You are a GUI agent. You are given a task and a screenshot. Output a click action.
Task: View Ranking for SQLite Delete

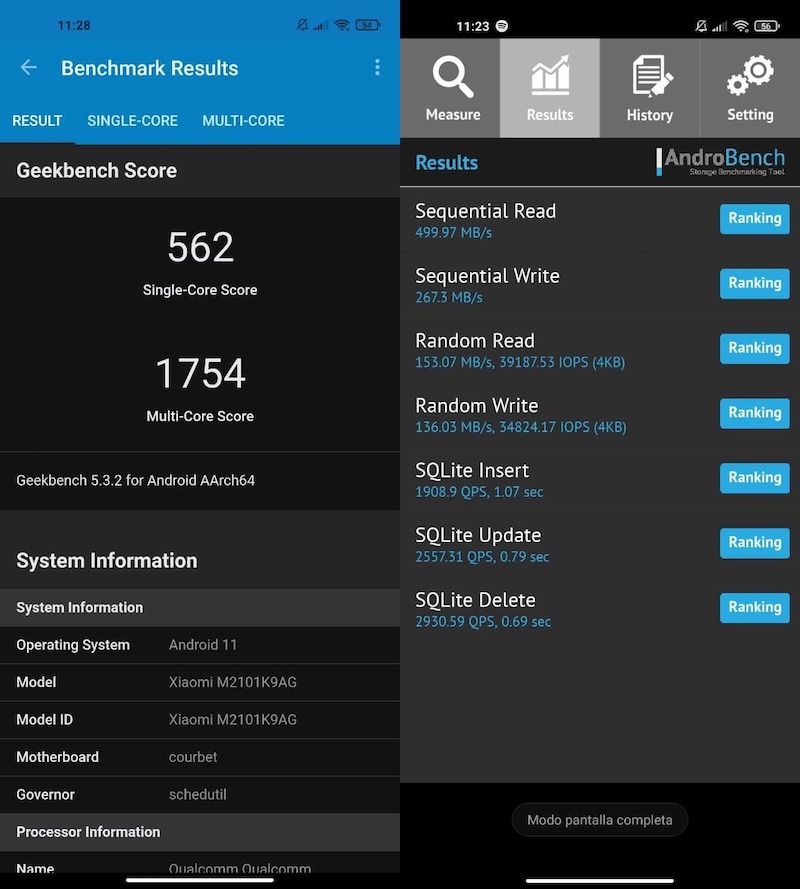(754, 608)
